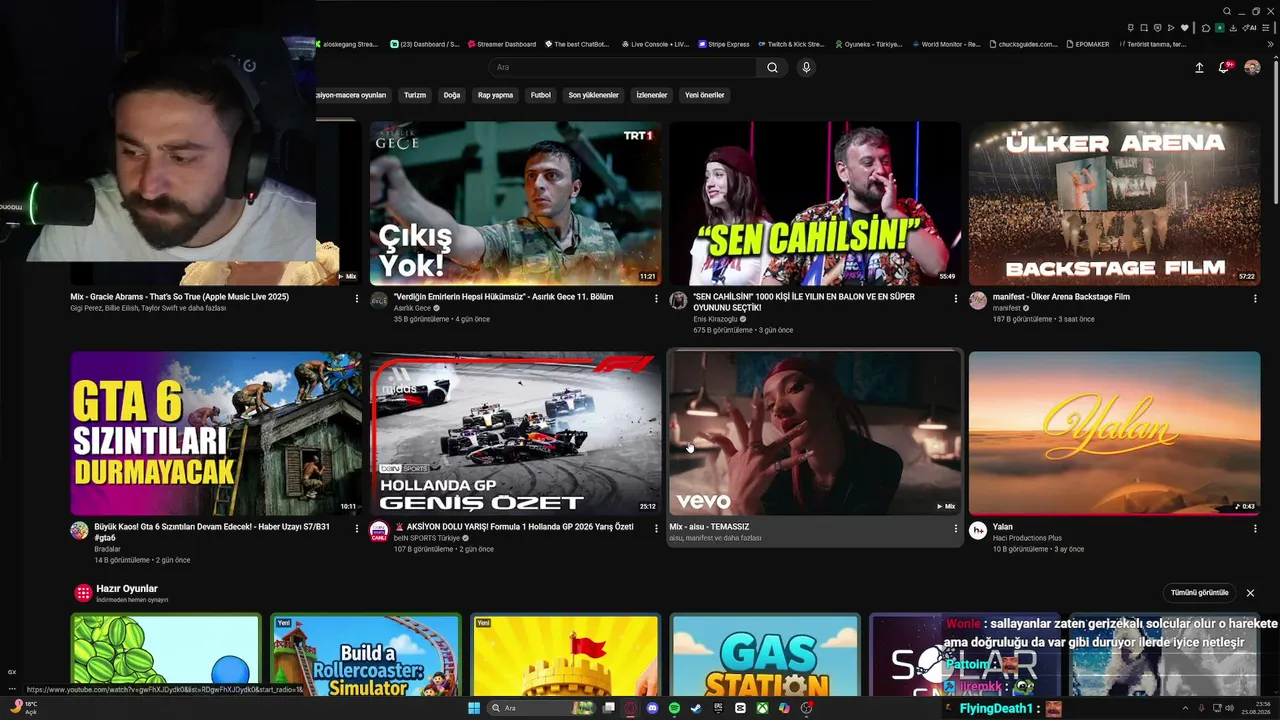Click the YouTube search magnifier button
This screenshot has height=720, width=1280.
click(772, 68)
